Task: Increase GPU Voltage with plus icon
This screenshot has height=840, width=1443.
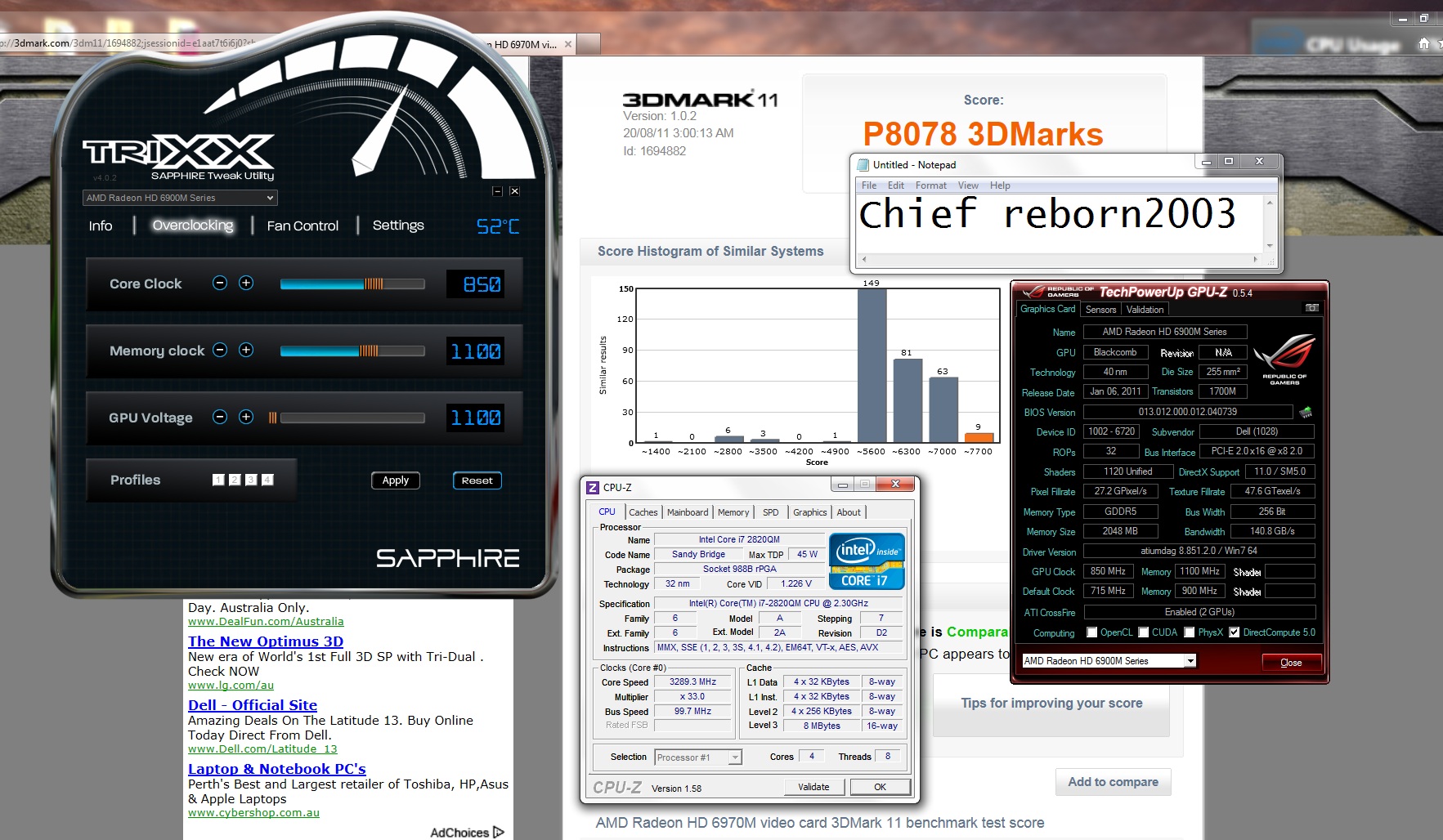Action: 246,417
